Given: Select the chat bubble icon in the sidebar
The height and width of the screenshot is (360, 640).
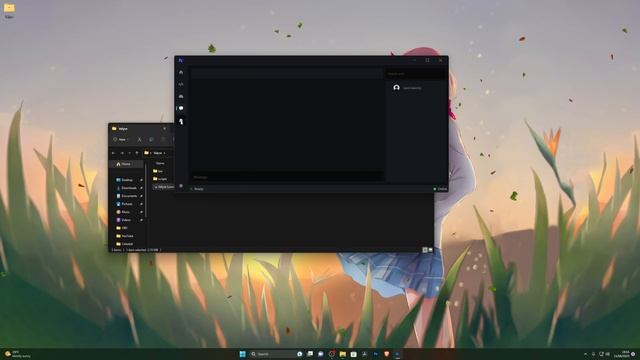Looking at the screenshot, I should click(181, 108).
